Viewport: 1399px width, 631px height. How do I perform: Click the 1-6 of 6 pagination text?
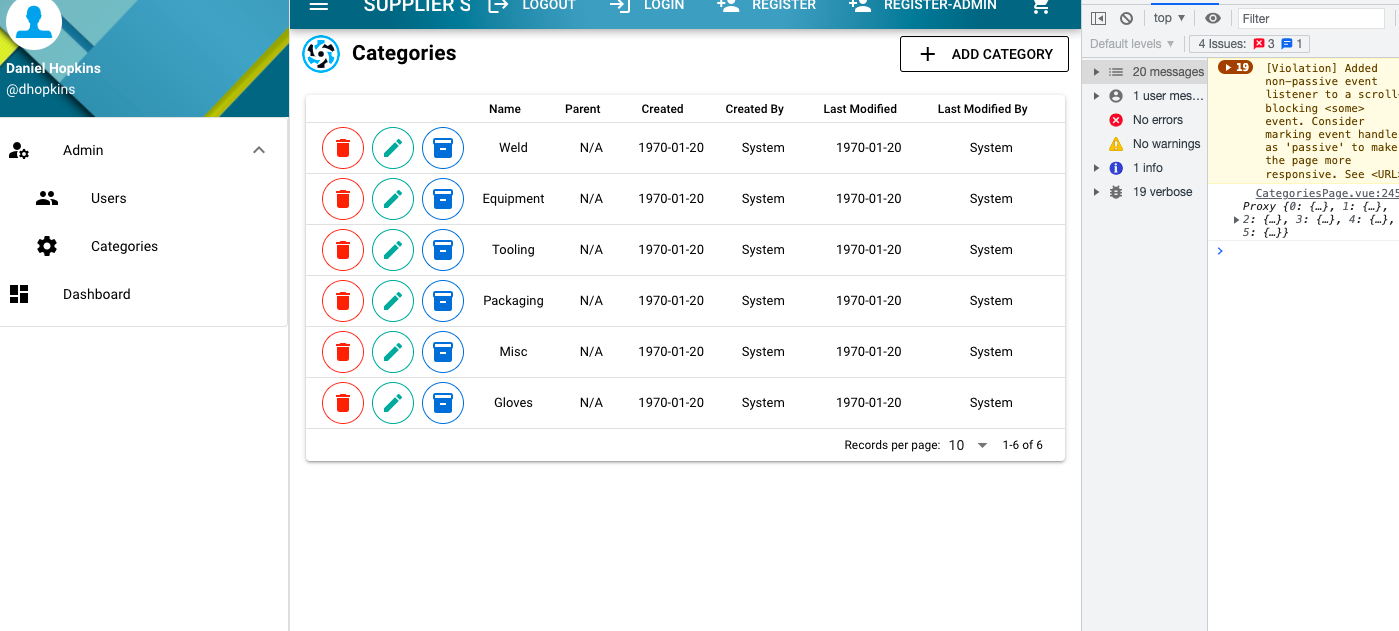point(1022,445)
